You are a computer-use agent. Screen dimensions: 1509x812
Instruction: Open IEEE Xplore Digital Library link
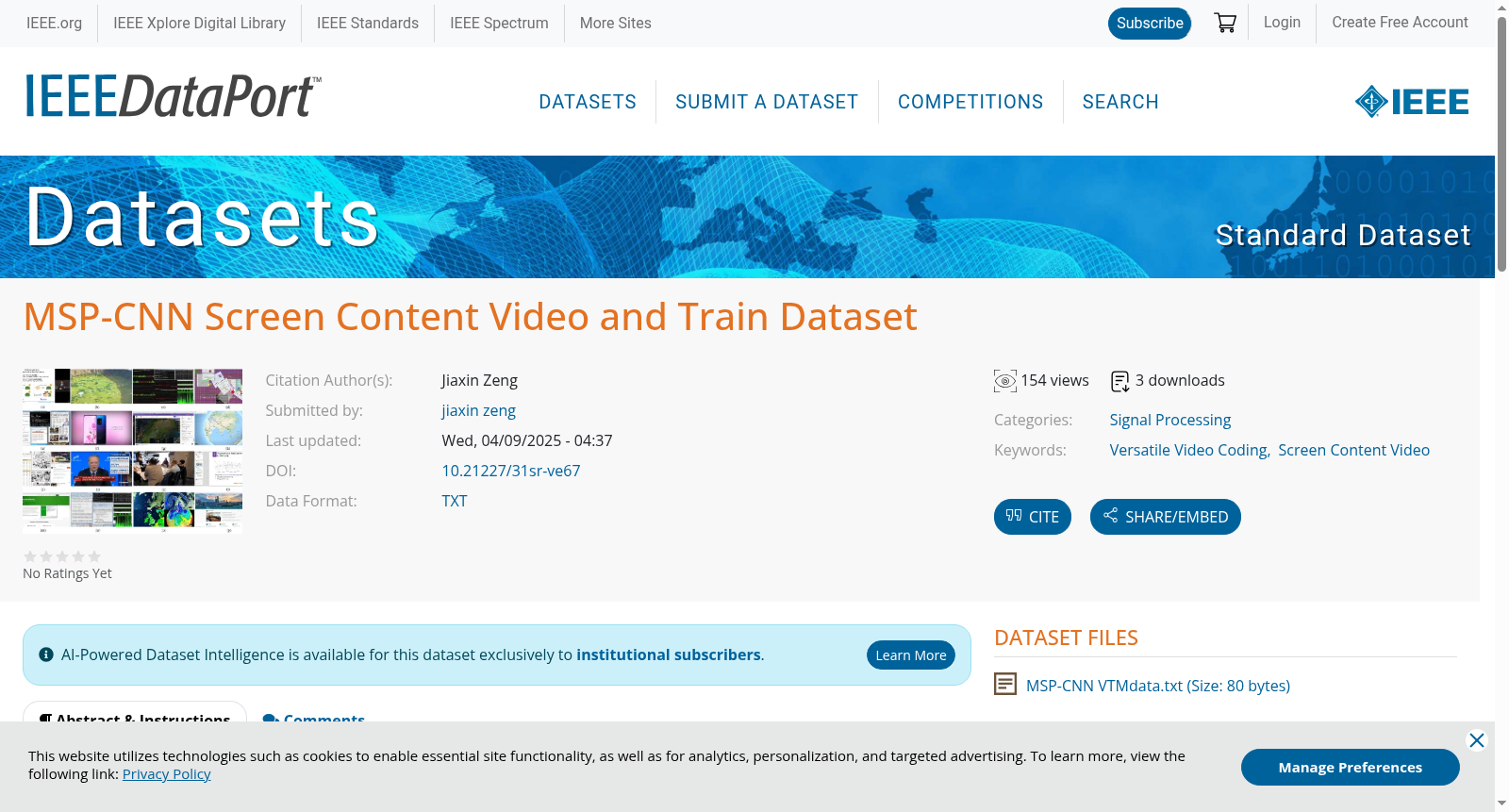199,24
